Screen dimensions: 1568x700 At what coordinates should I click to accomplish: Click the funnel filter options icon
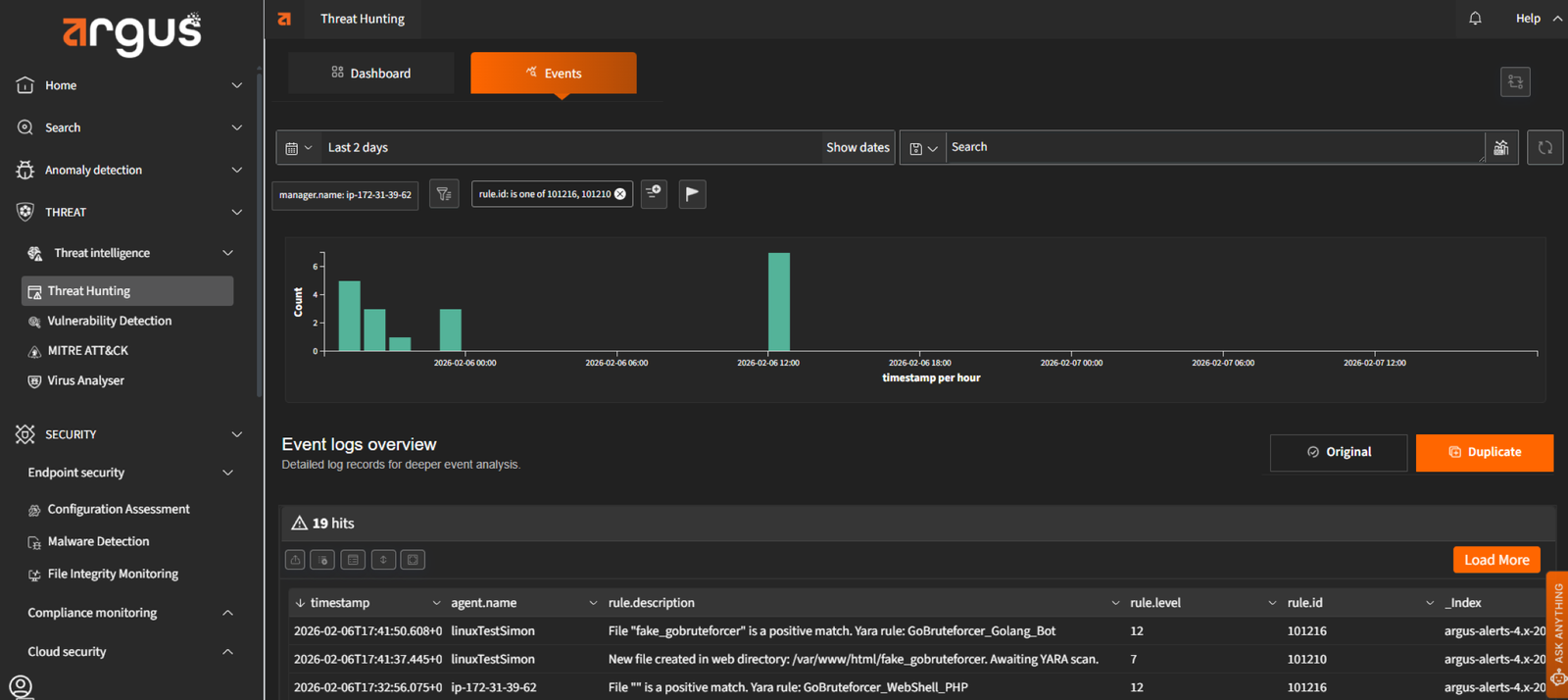coord(444,194)
